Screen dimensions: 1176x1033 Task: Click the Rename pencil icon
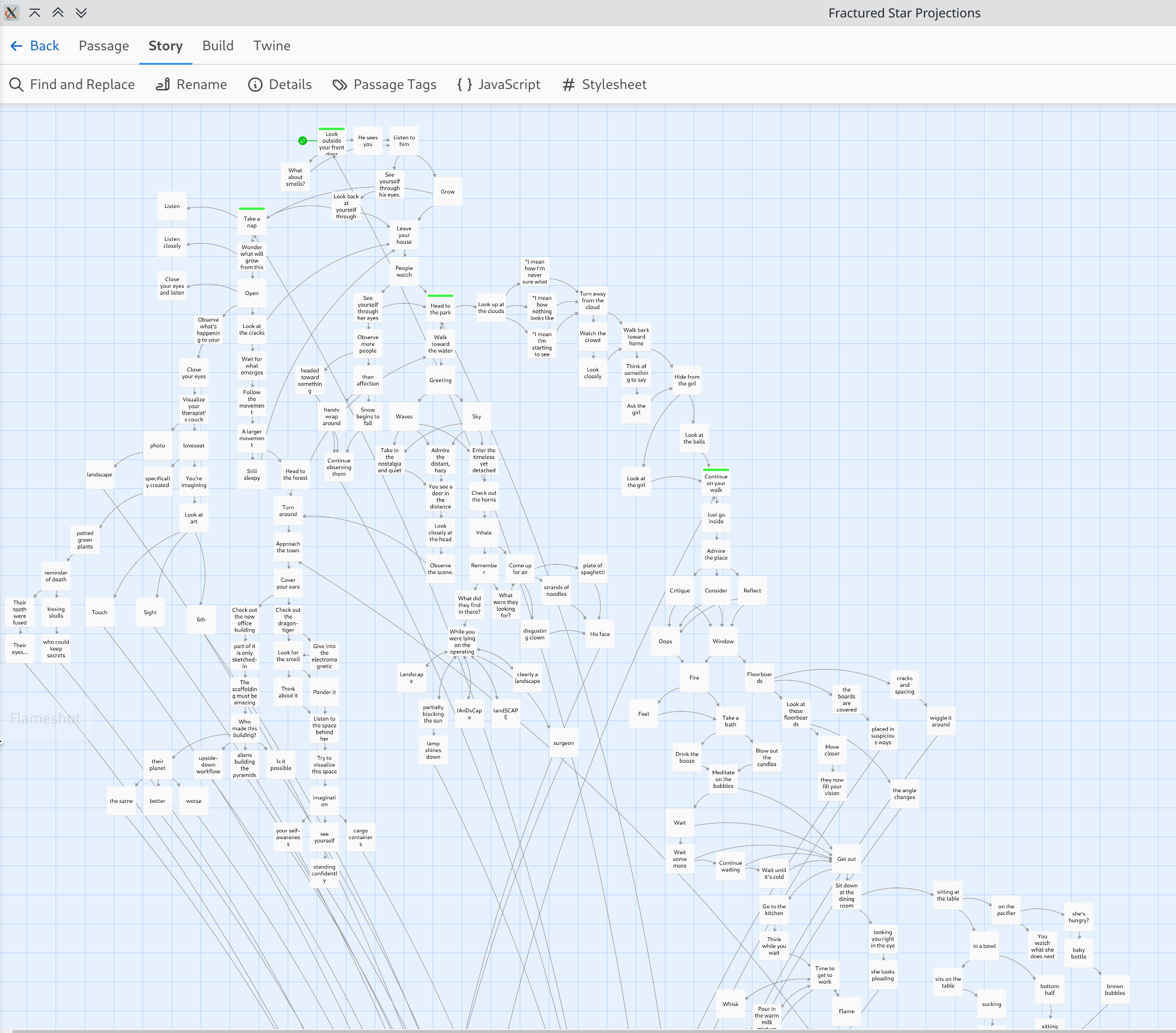(163, 85)
